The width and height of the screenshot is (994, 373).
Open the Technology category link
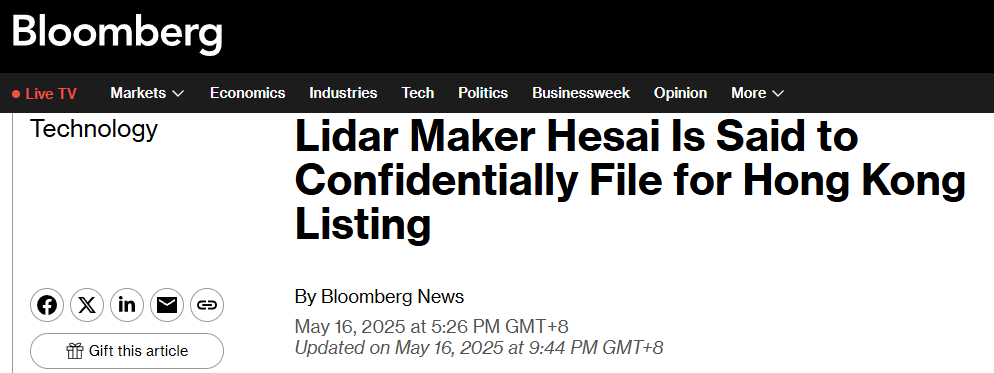[94, 129]
